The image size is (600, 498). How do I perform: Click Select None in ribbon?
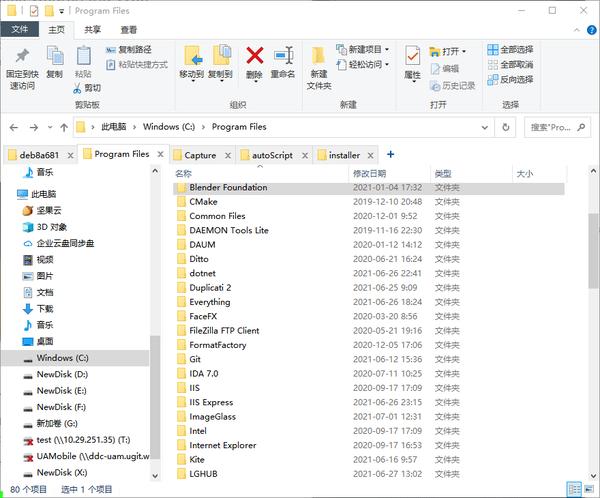coord(510,65)
